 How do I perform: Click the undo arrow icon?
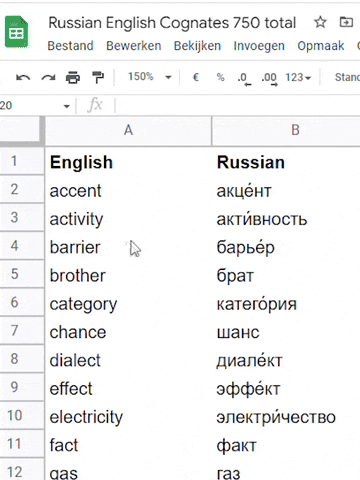23,78
